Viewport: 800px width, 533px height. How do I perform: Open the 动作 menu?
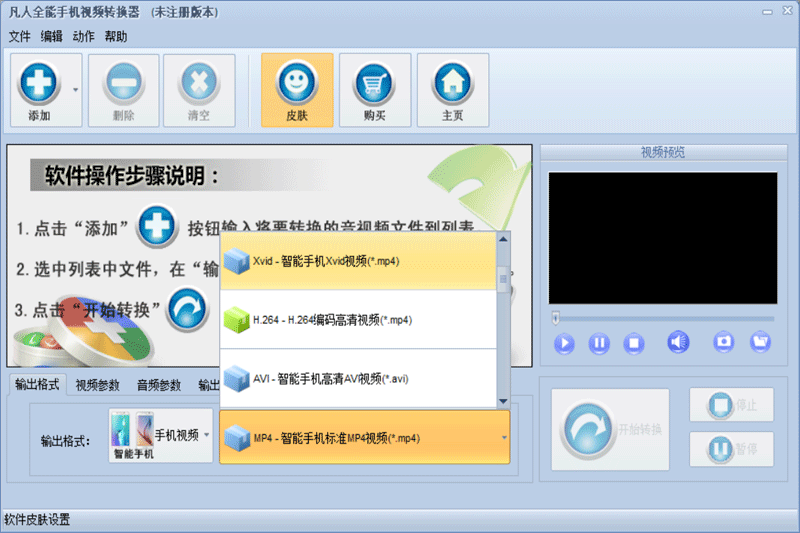coord(83,37)
